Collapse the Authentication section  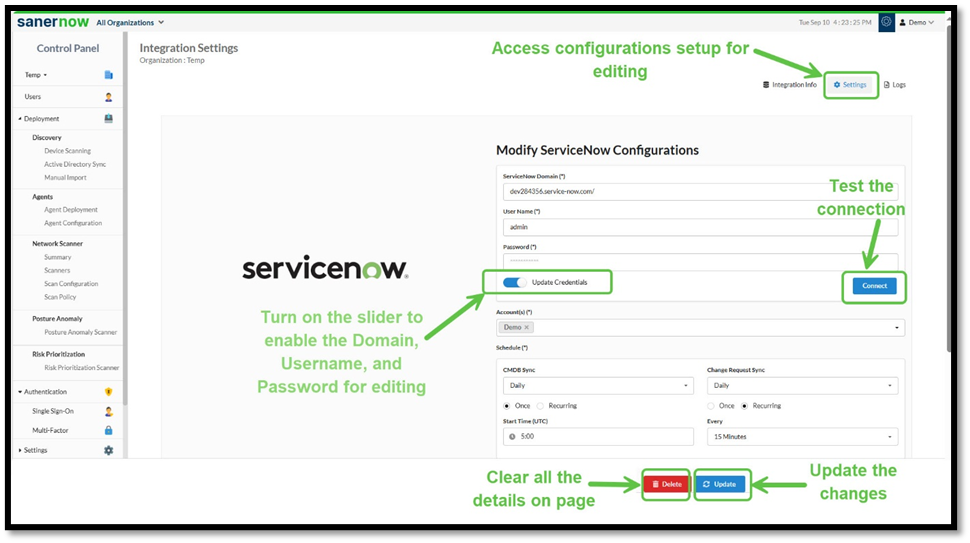(x=20, y=392)
